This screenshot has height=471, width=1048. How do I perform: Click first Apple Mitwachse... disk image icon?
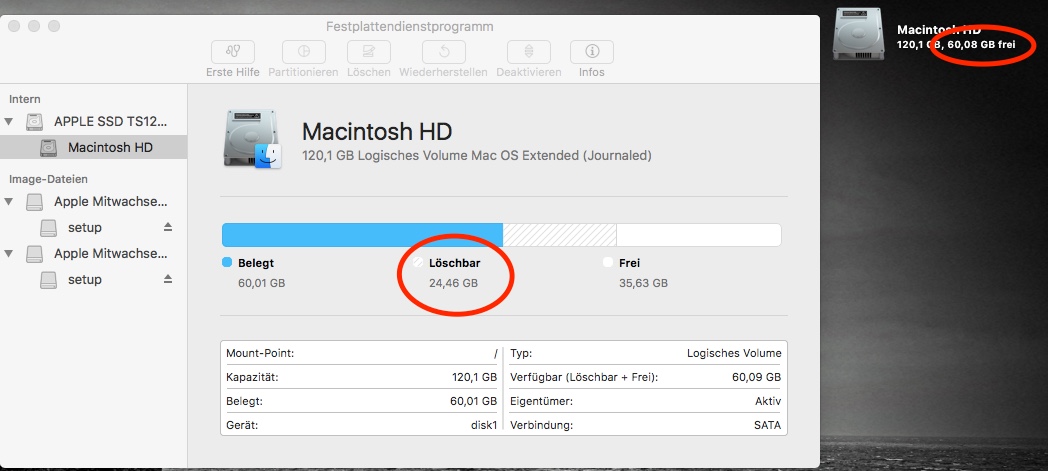pos(34,201)
